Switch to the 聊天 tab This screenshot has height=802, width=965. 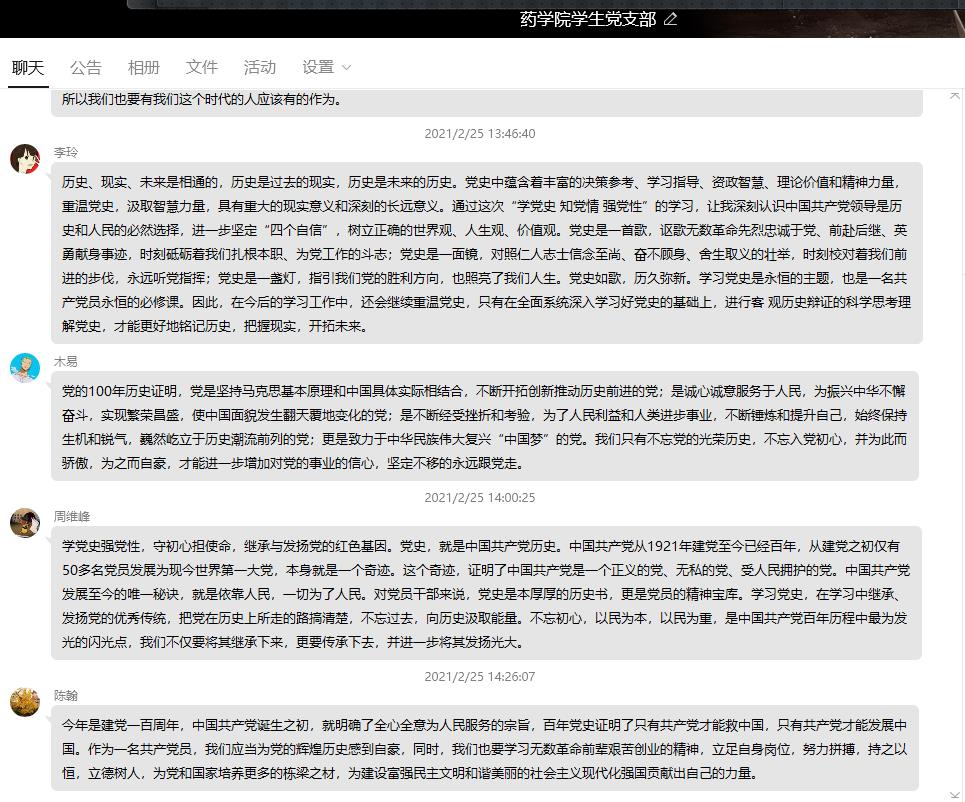(28, 67)
